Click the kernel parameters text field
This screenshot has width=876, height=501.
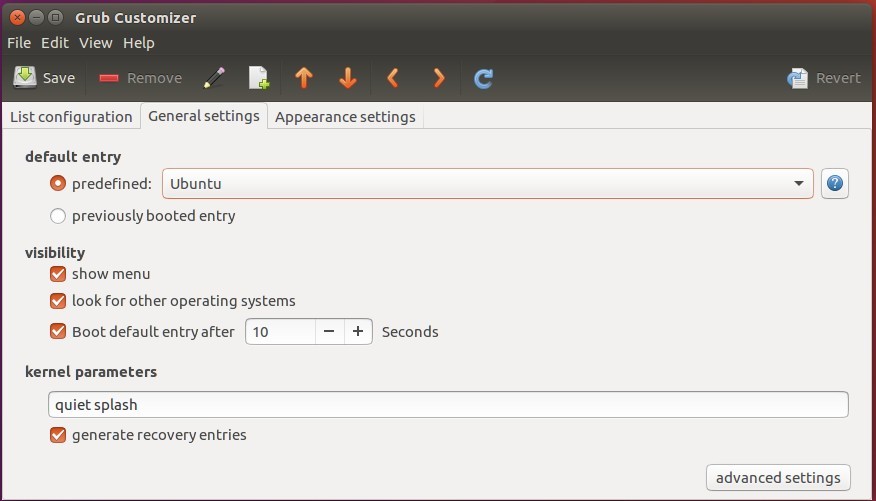(x=448, y=404)
